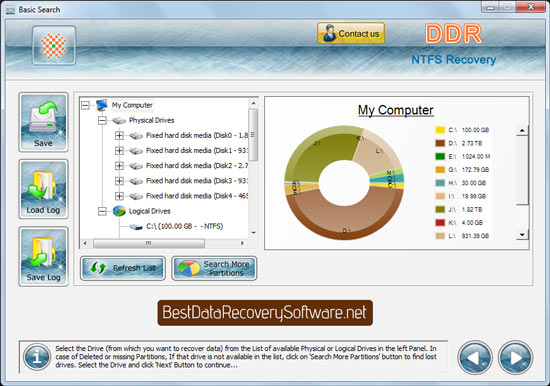Expand the Disk0 fixed hard disk entry

pos(119,135)
